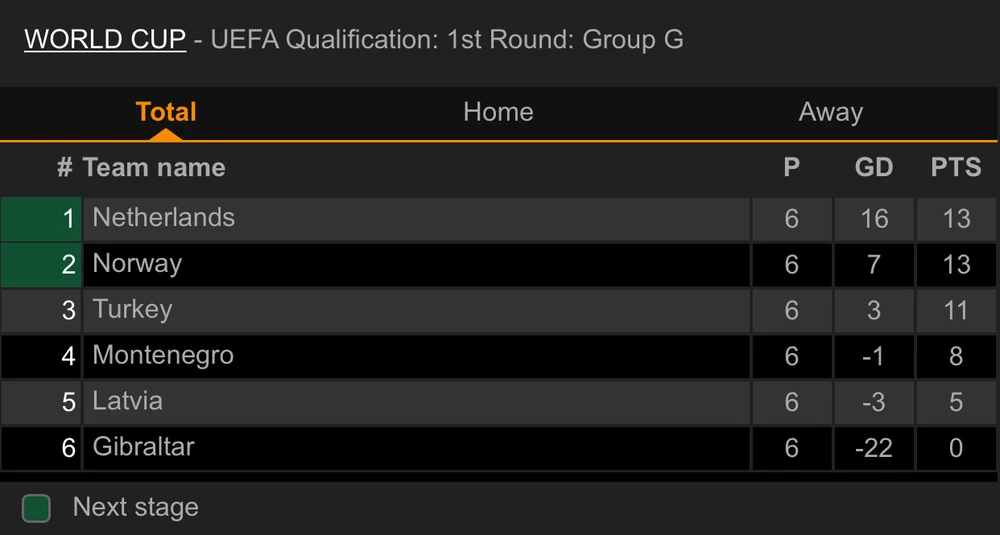1000x535 pixels.
Task: Switch to the Away tab
Action: (x=830, y=112)
